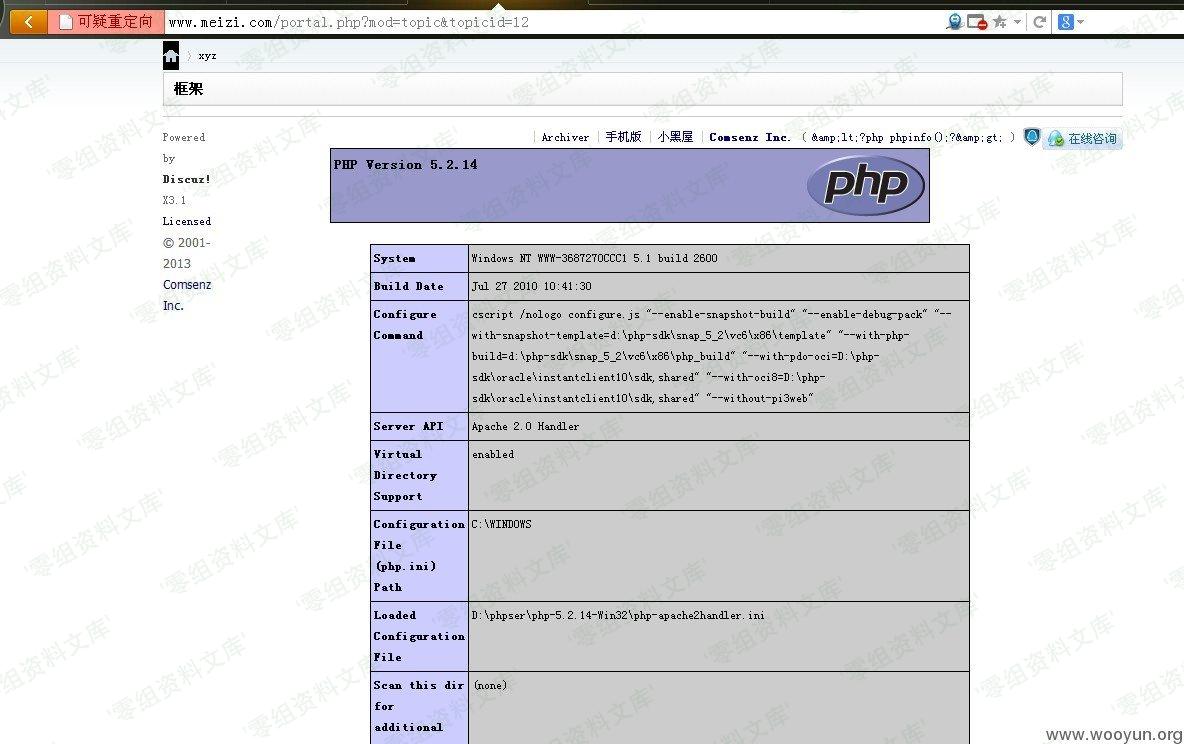Reload the page using the refresh icon

[1040, 21]
